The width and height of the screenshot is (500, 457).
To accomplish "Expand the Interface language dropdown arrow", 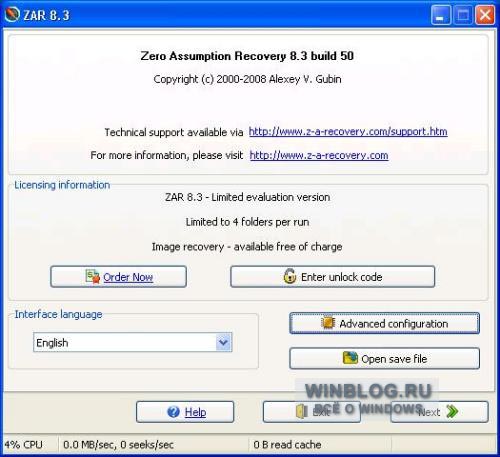I will (224, 342).
